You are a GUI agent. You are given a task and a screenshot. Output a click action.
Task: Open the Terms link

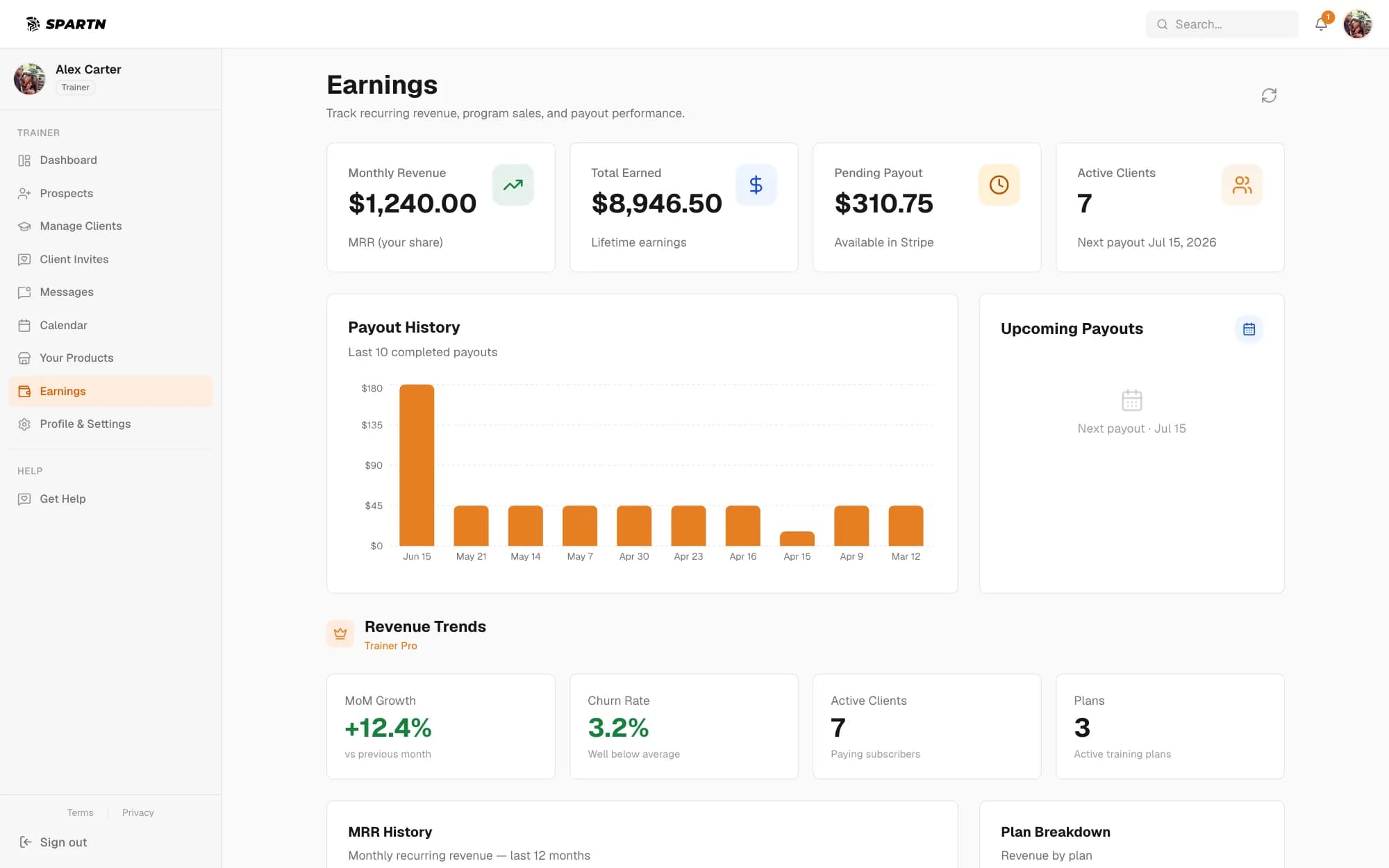pyautogui.click(x=80, y=812)
